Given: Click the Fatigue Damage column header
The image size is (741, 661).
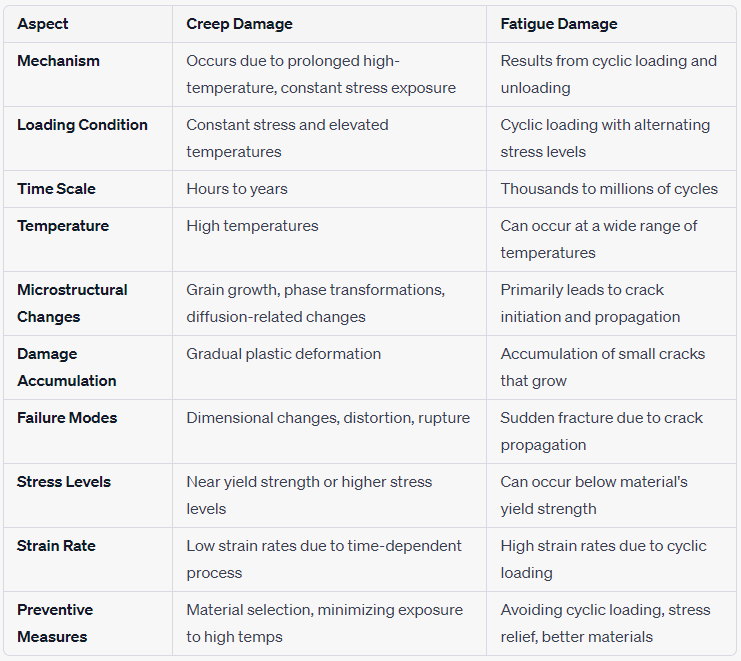Looking at the screenshot, I should pos(559,24).
